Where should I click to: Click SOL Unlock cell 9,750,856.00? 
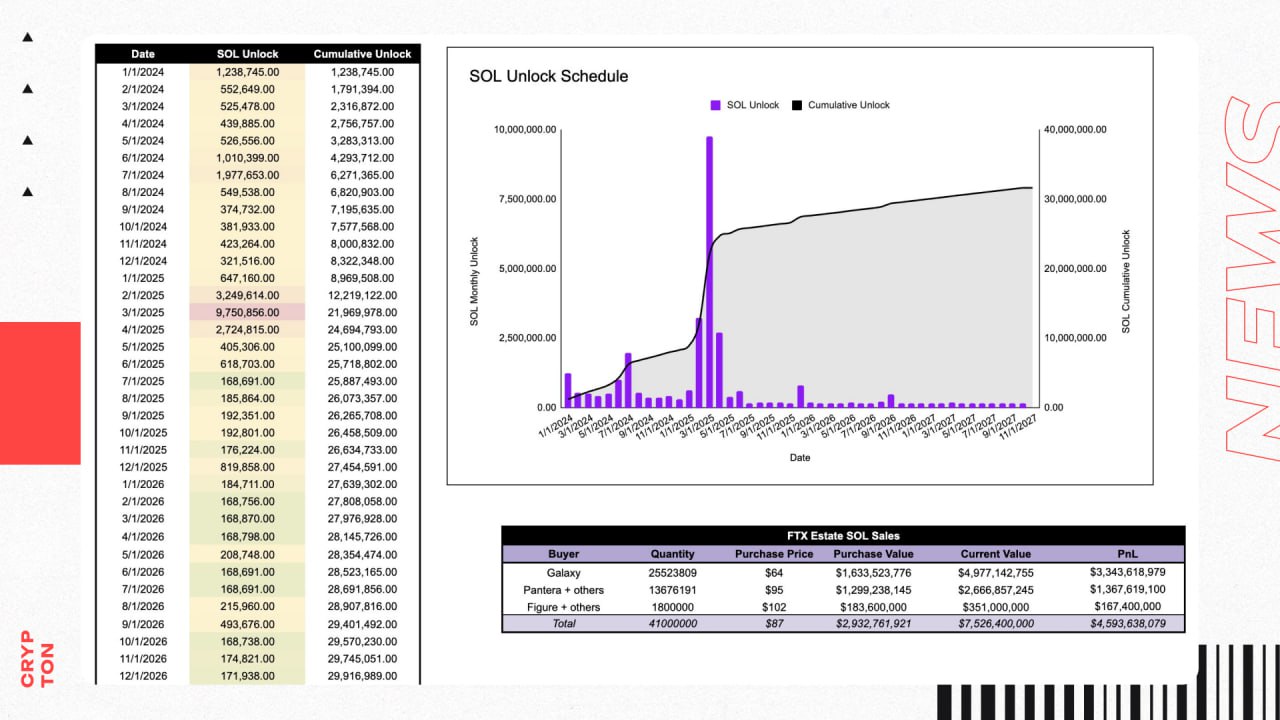pos(247,312)
